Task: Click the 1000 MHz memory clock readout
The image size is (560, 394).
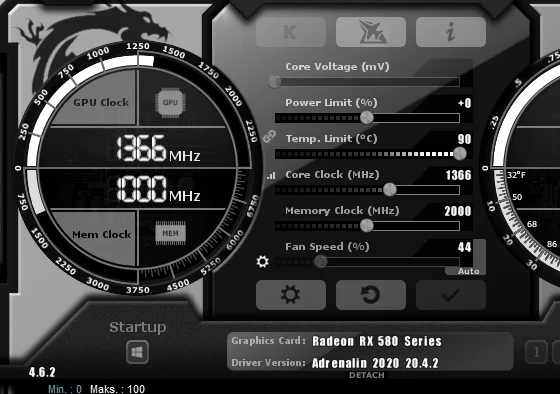Action: coord(158,189)
